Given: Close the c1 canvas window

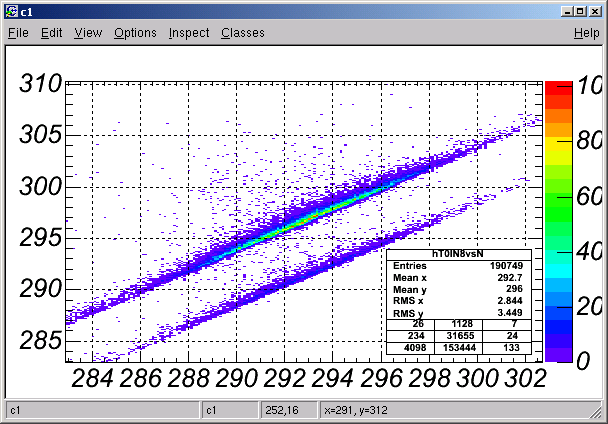Looking at the screenshot, I should [595, 12].
